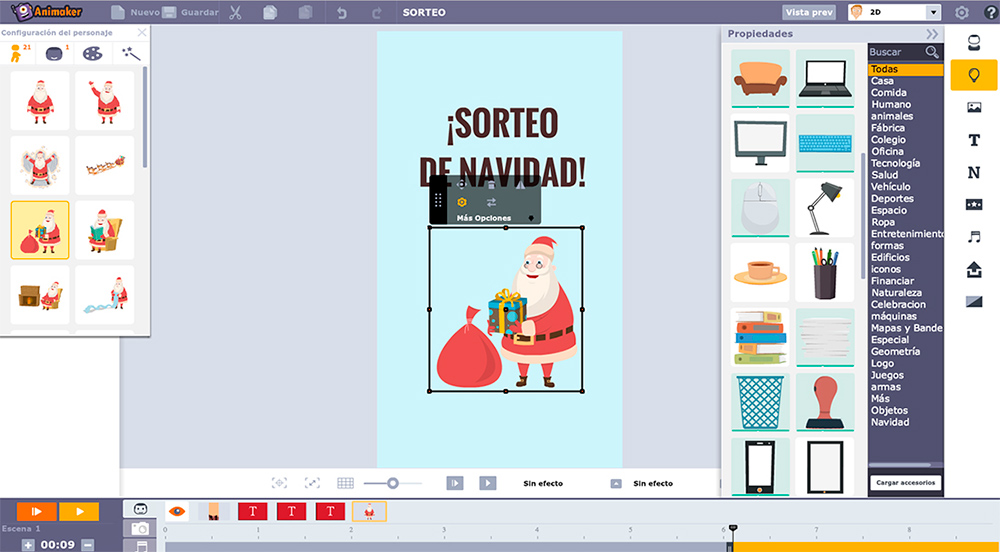
Task: Pick the wastebasket prop thumbnail
Action: [x=760, y=402]
